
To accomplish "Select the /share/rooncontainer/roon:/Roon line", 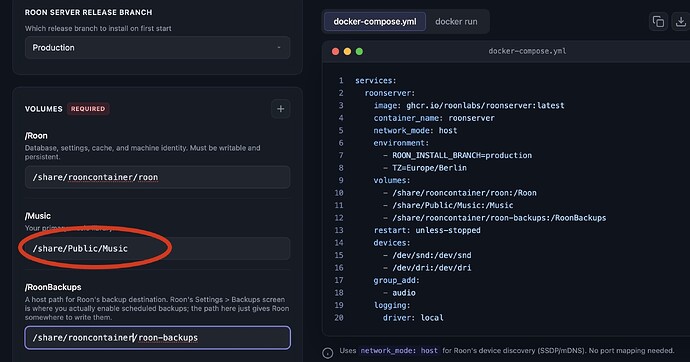I will click(459, 193).
